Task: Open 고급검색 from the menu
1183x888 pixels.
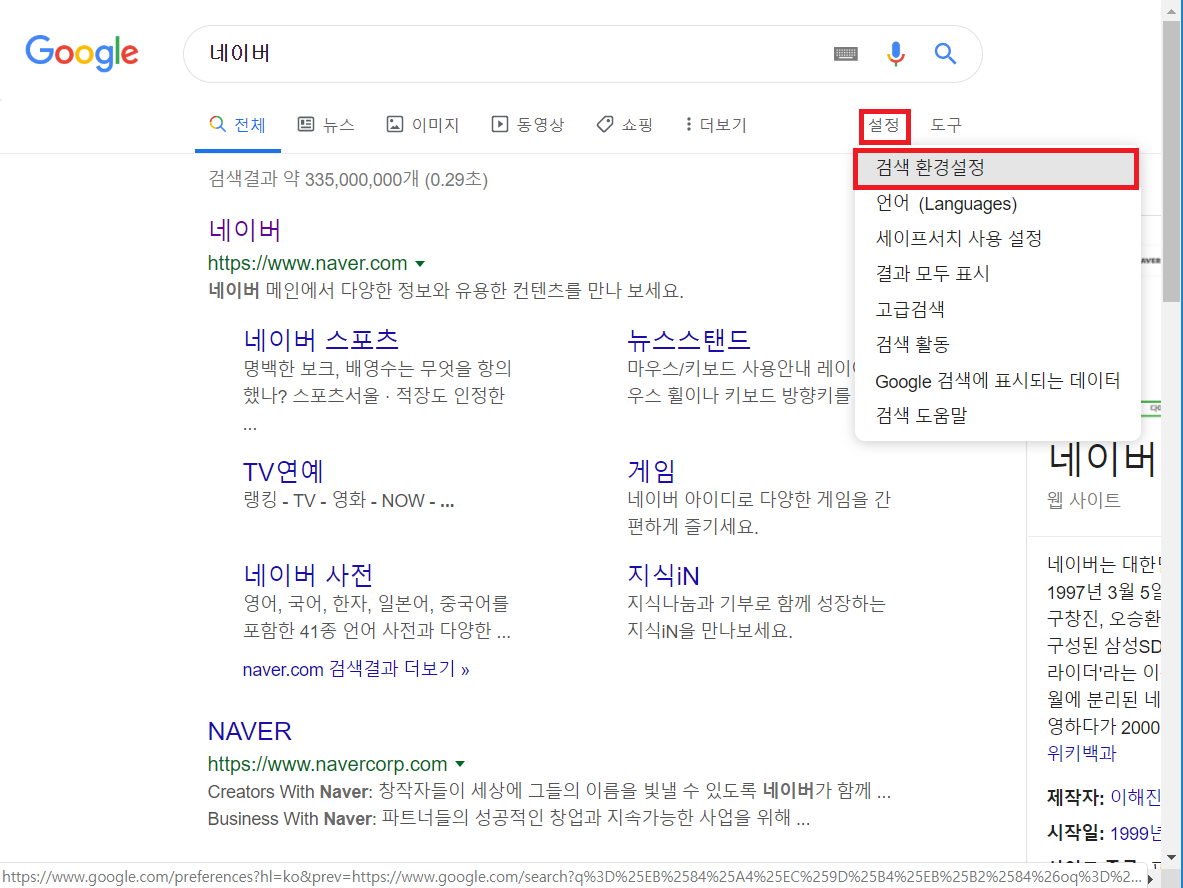Action: (996, 309)
